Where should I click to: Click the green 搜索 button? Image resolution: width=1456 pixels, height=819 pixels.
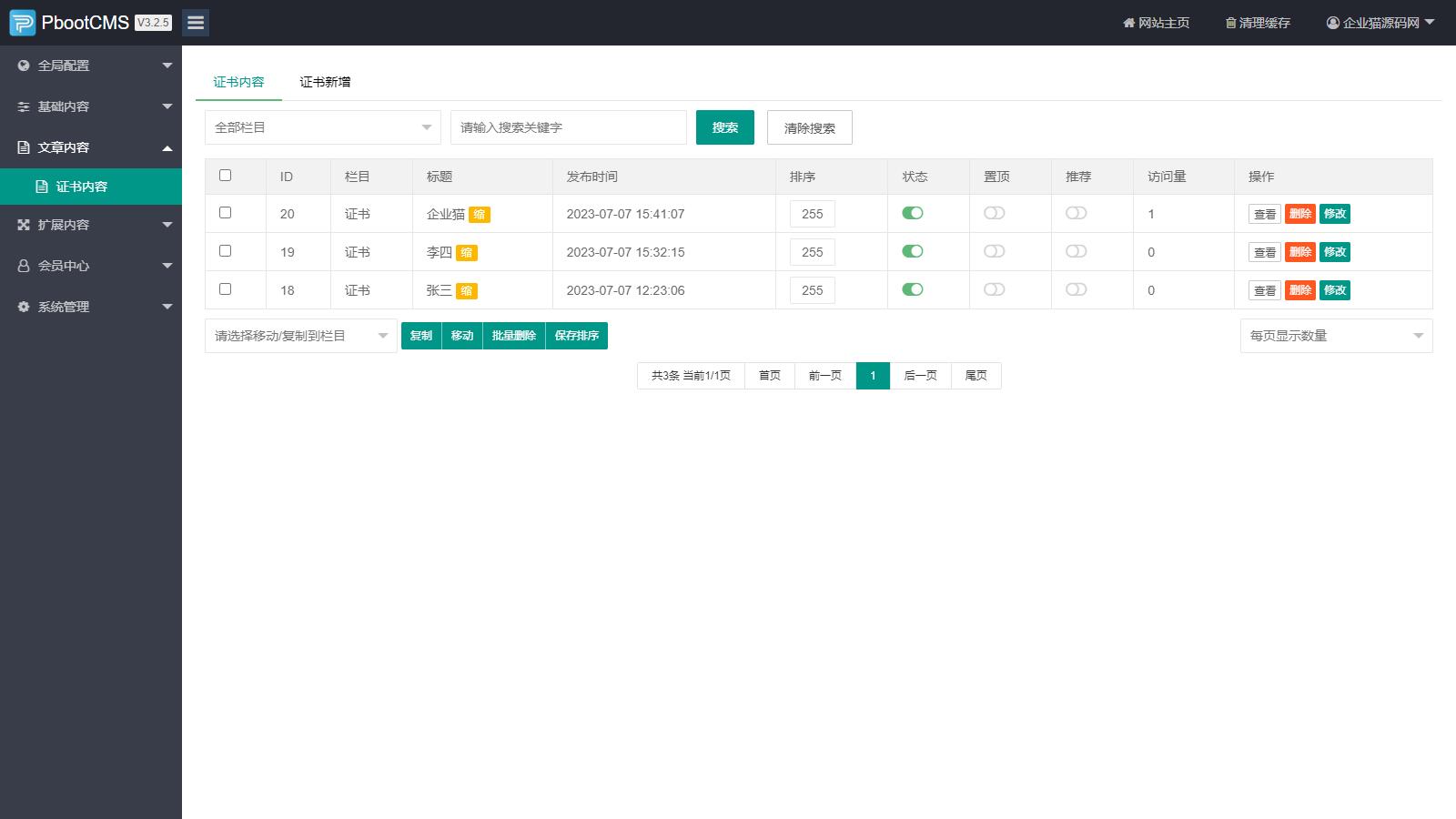click(x=724, y=127)
